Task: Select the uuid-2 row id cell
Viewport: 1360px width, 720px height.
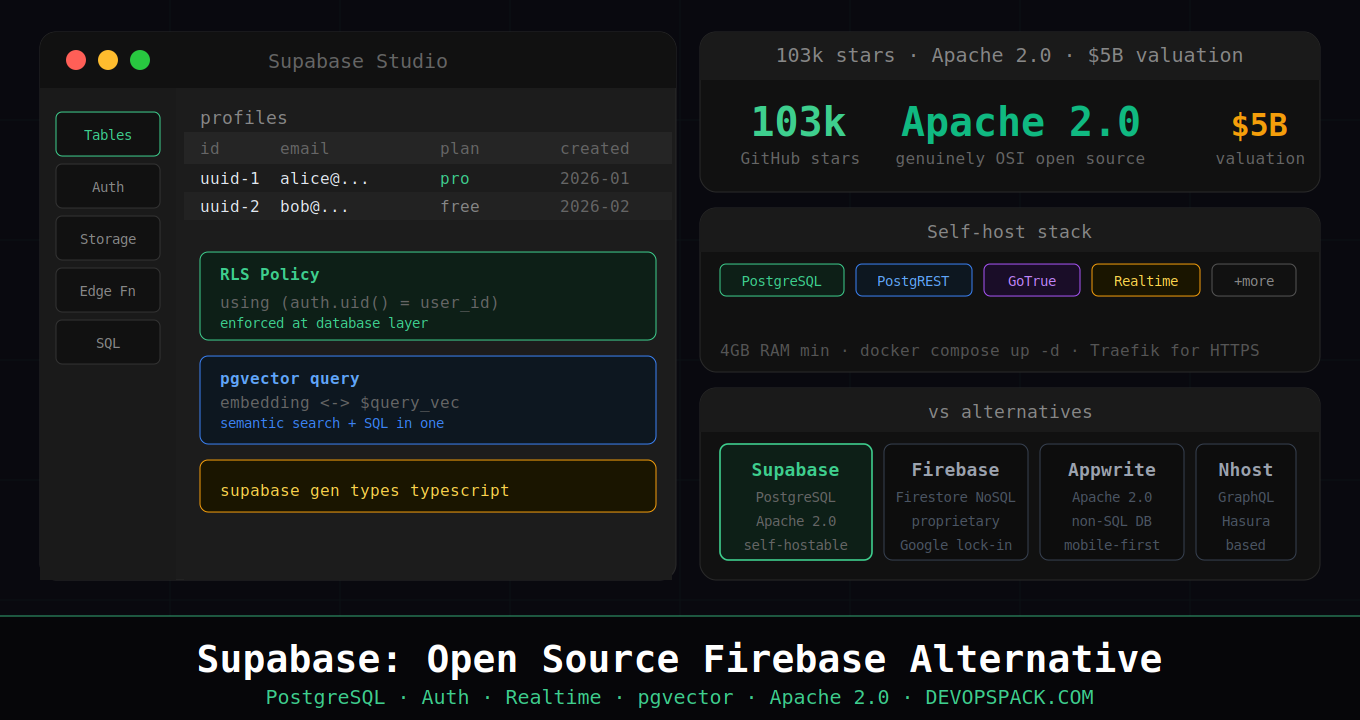Action: click(230, 206)
